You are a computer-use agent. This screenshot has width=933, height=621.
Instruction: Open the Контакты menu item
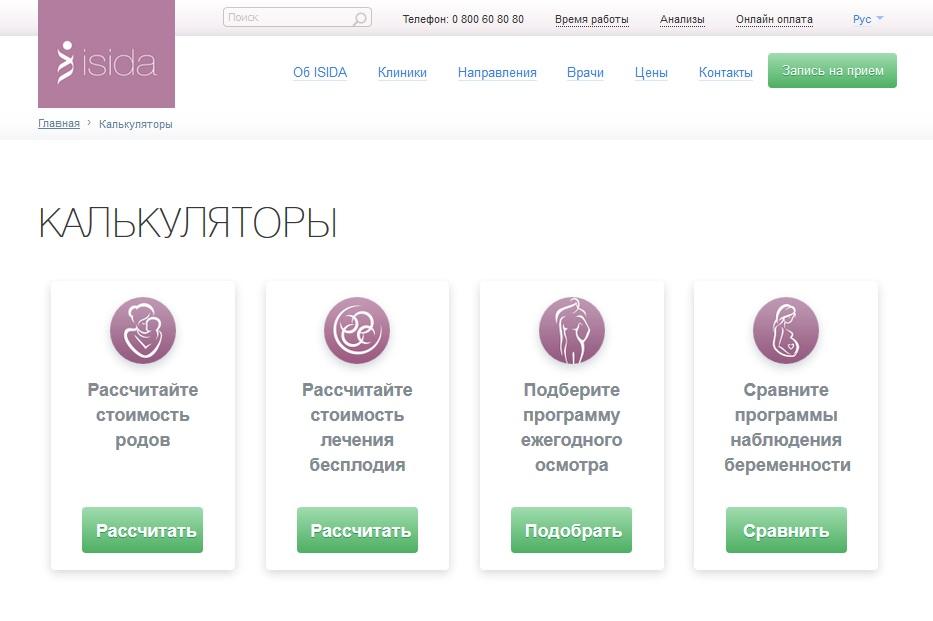point(725,73)
